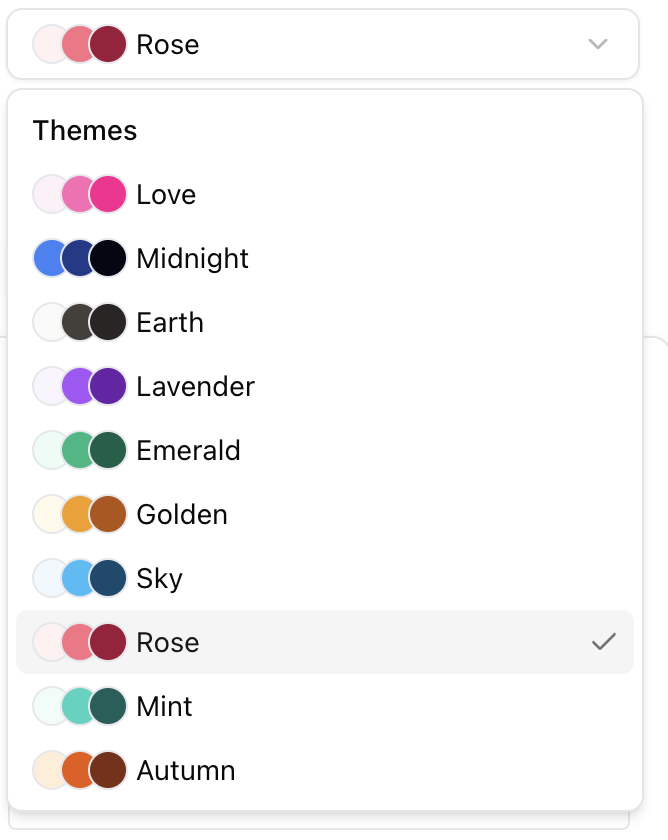Click the Autumn brown color swatches
Viewport: 668px width, 840px height.
pos(79,770)
